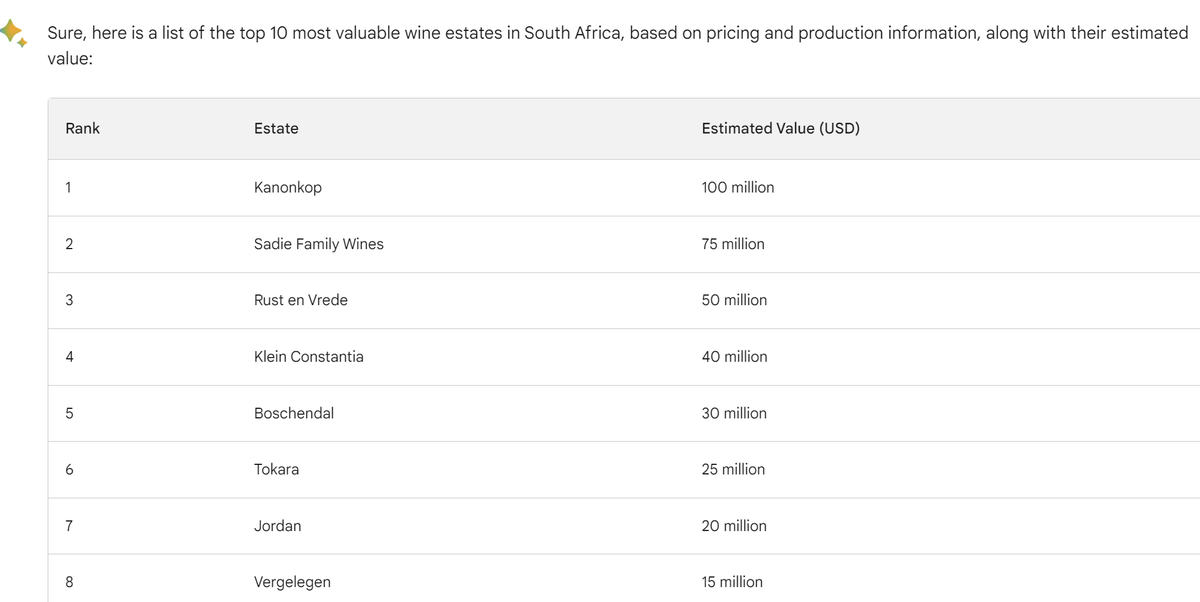The image size is (1200, 602).
Task: Click the 100 million value cell
Action: point(738,187)
